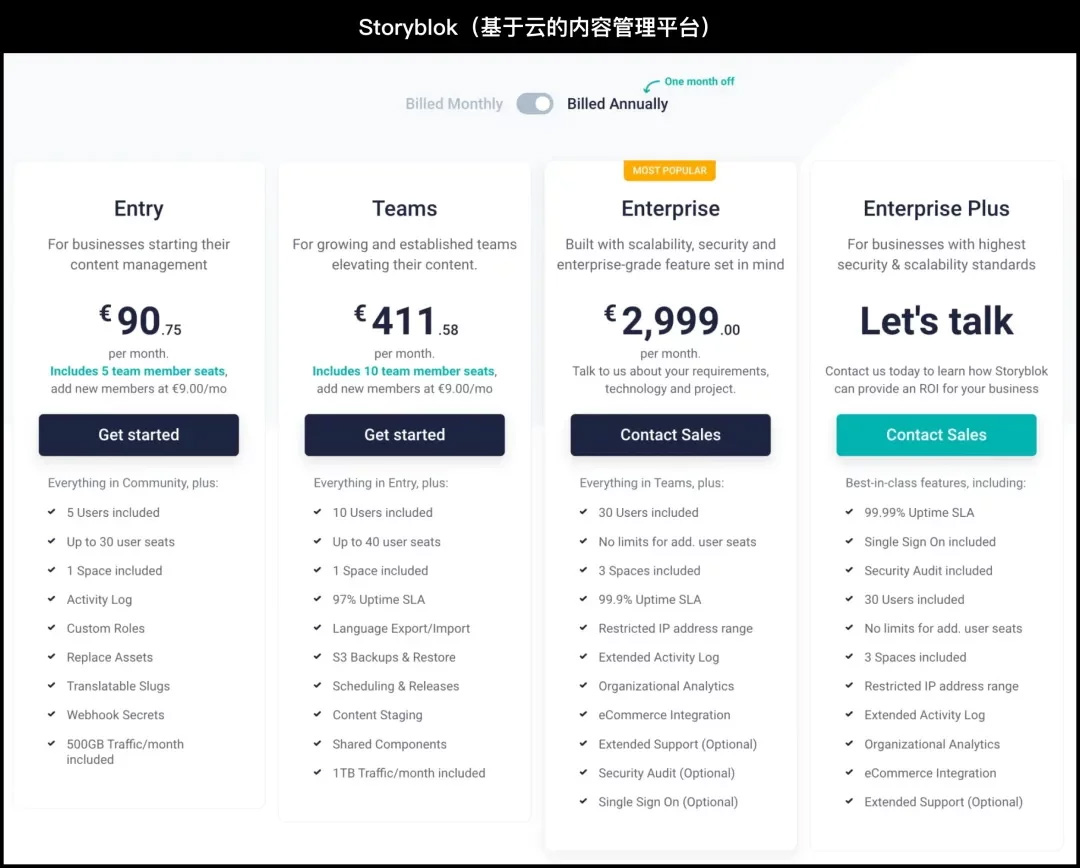Click the '10 Users included' feature
Viewport: 1080px width, 868px height.
(382, 513)
